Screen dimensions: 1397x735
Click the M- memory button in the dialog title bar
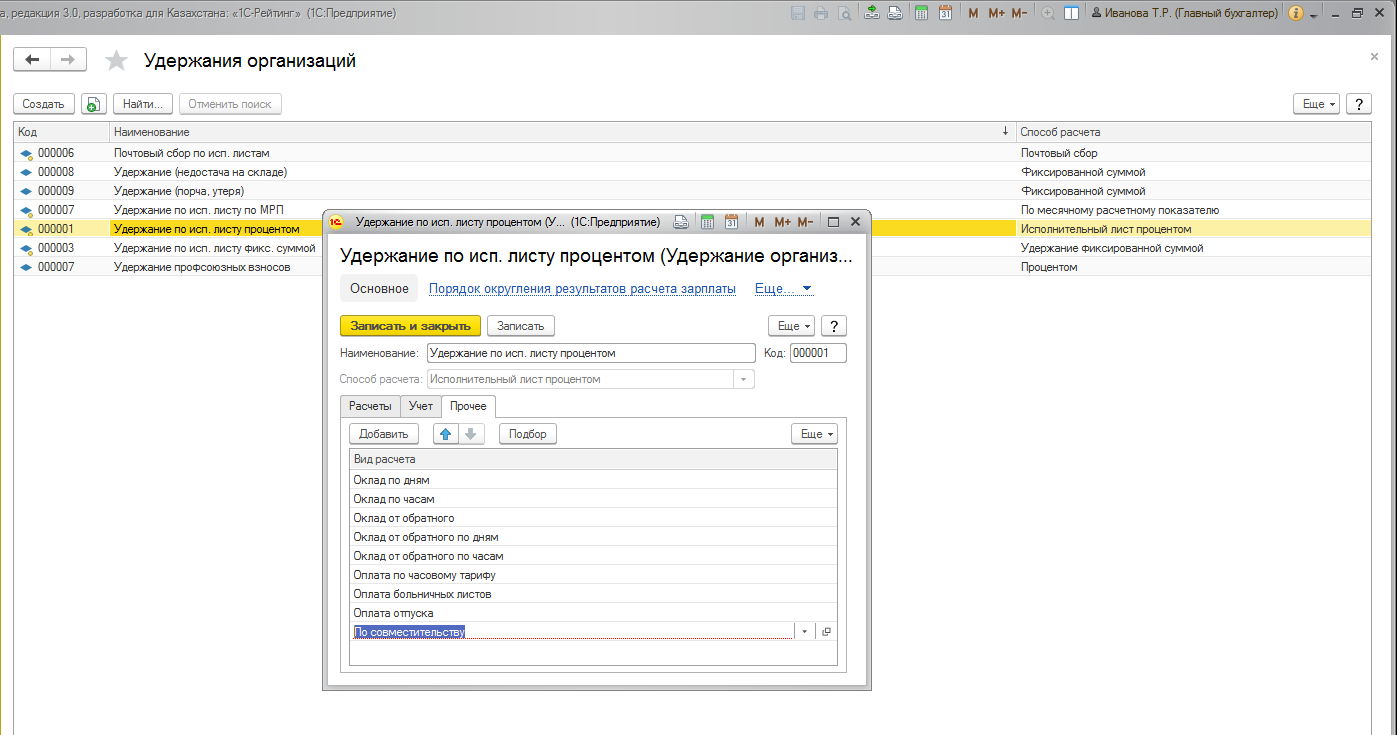(x=805, y=221)
